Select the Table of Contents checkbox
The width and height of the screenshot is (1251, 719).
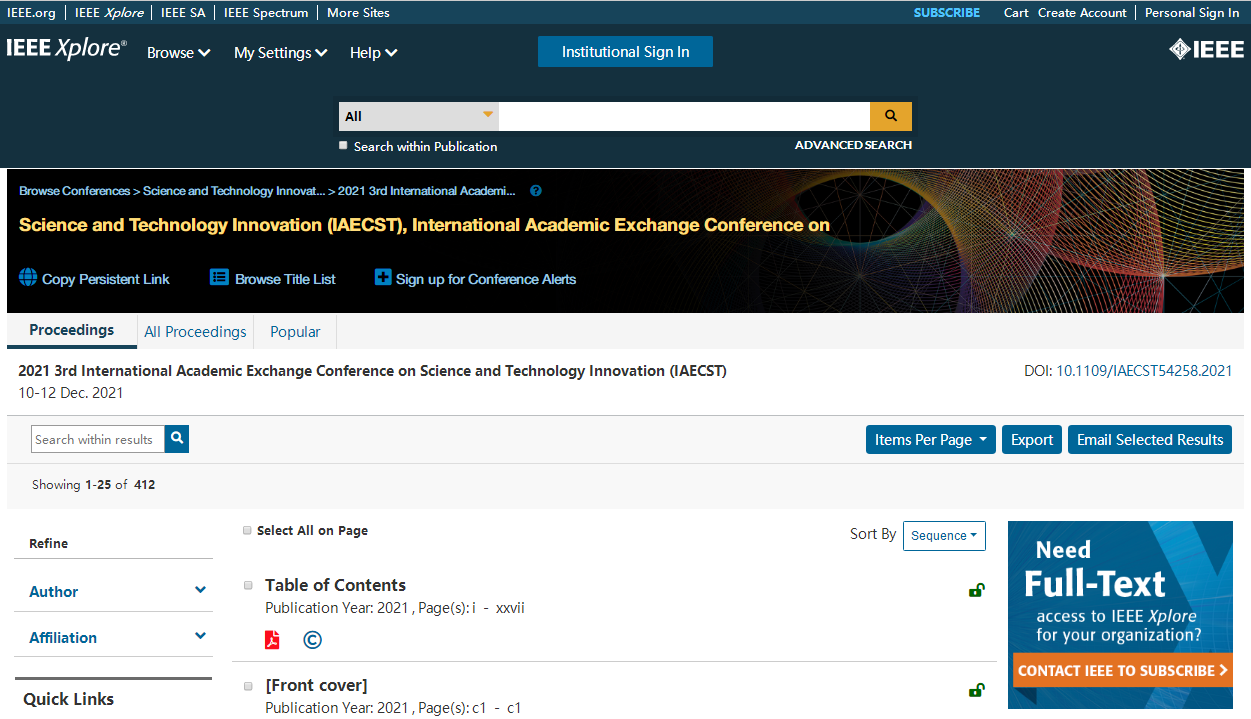click(248, 585)
